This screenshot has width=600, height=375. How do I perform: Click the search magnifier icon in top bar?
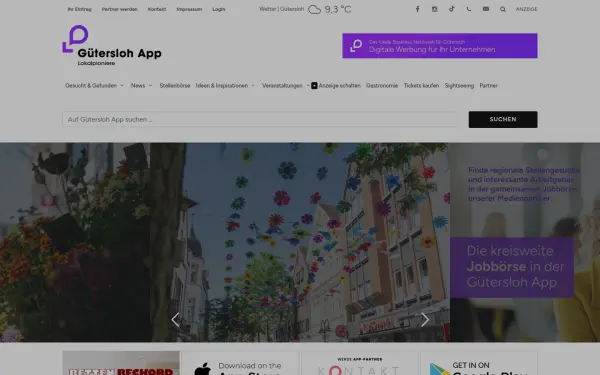point(503,9)
